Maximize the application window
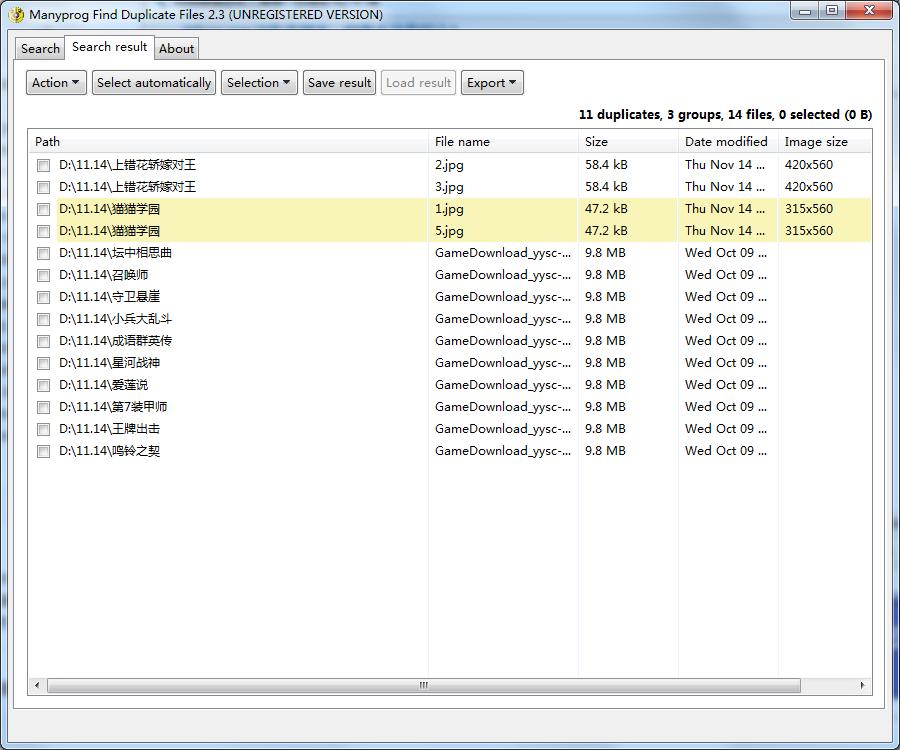 (x=831, y=11)
